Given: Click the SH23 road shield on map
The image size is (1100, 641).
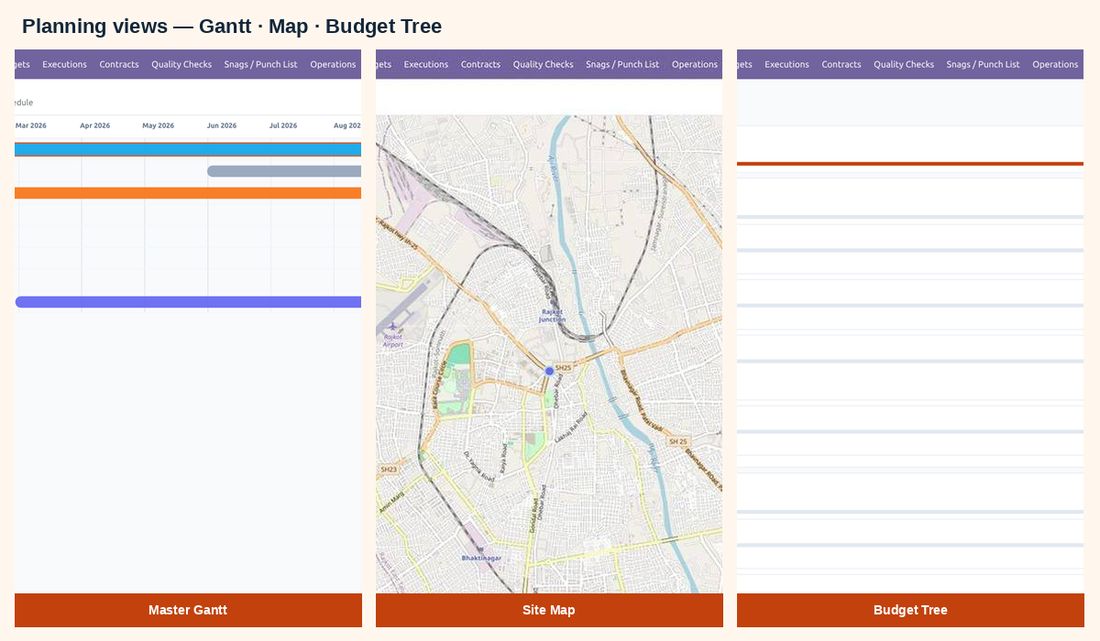Looking at the screenshot, I should coord(389,469).
